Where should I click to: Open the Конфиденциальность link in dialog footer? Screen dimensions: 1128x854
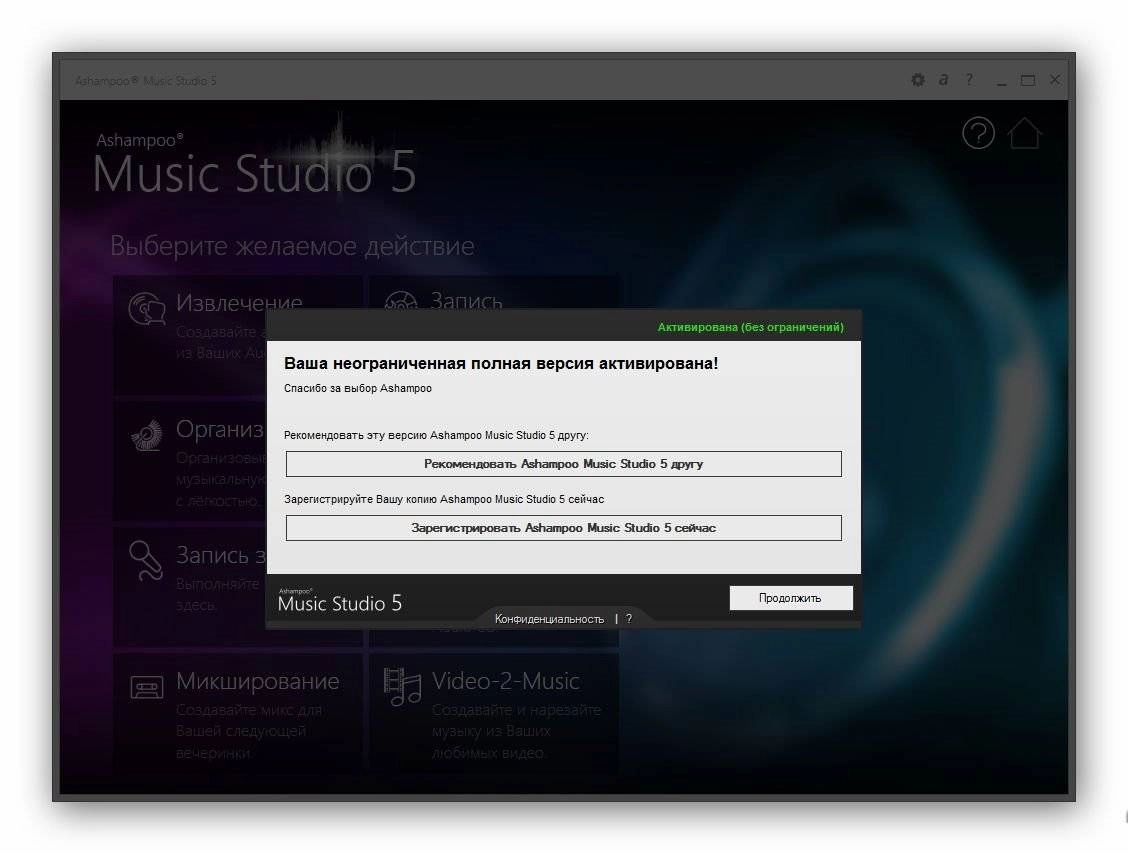[x=549, y=619]
